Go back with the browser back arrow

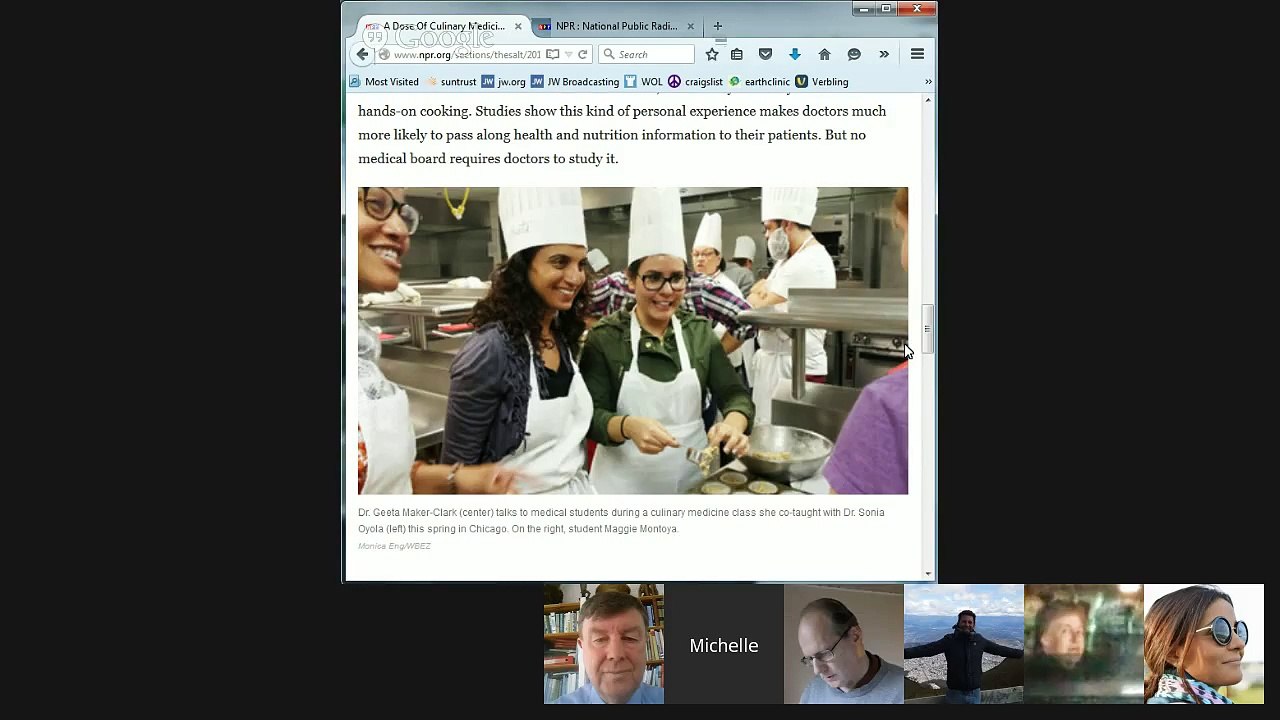click(x=362, y=54)
